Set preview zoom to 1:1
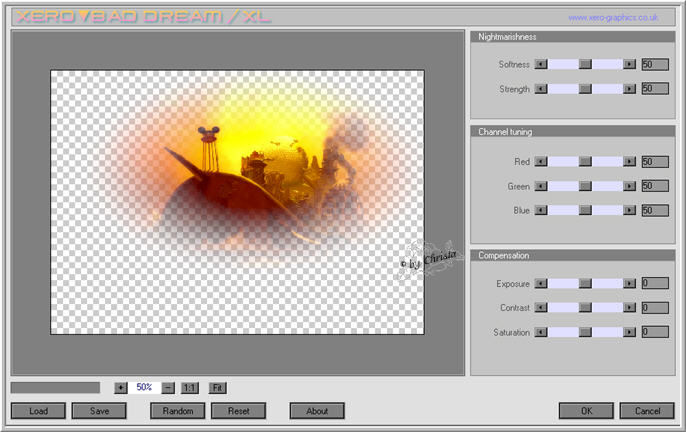The width and height of the screenshot is (686, 432). (189, 388)
